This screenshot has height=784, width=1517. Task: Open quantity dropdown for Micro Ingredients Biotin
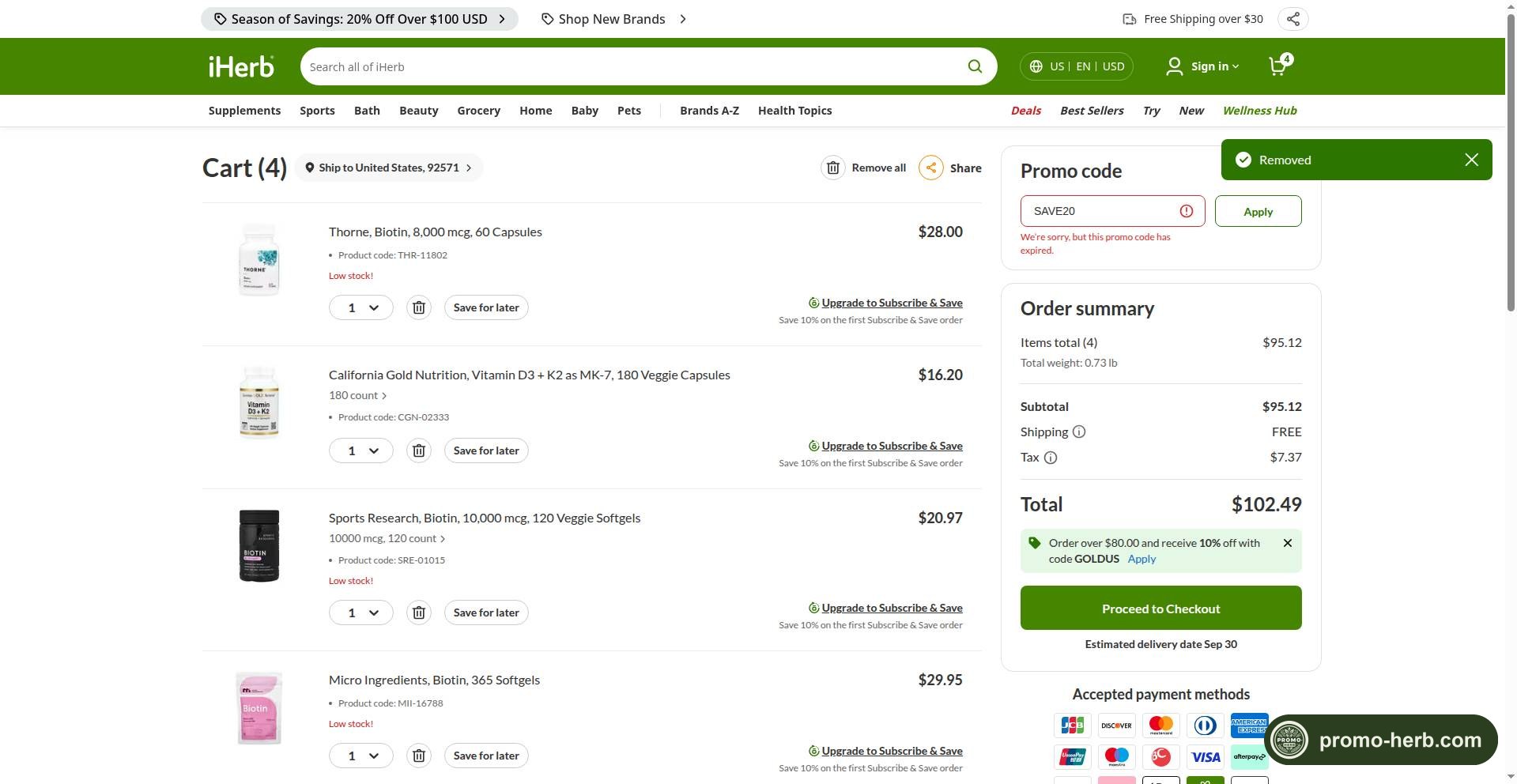point(361,756)
